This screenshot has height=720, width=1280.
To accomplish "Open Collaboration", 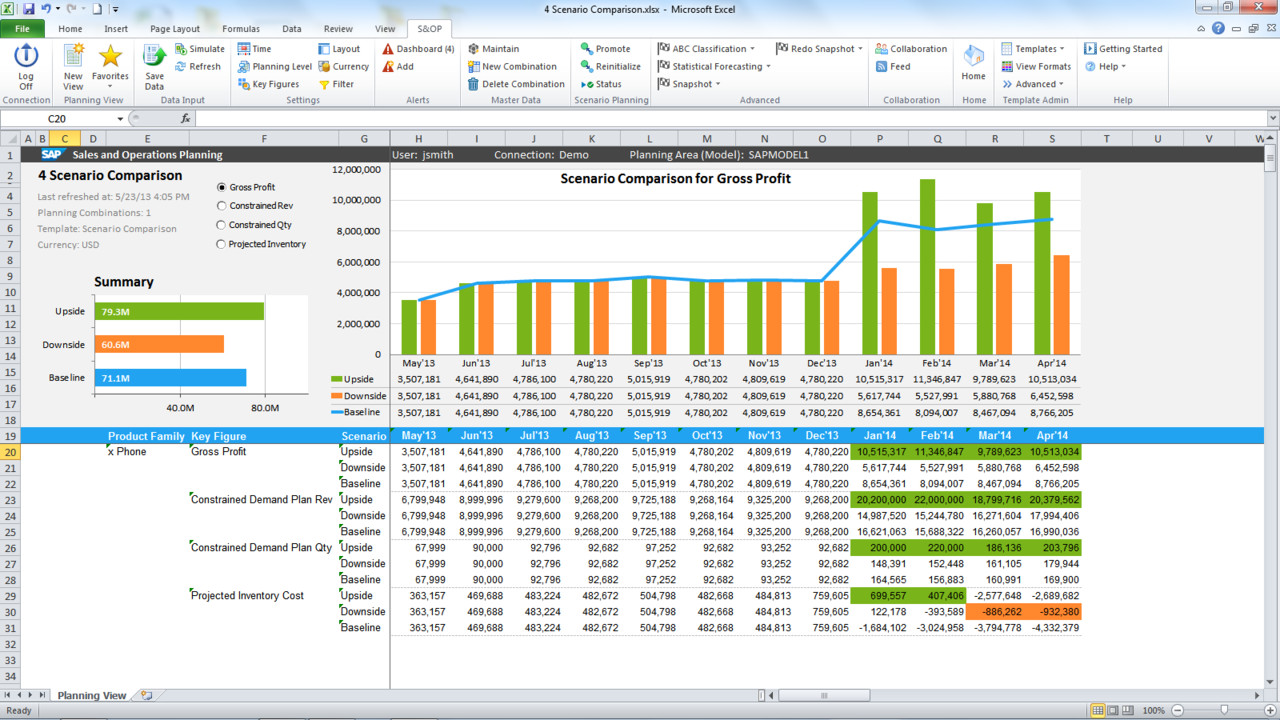I will point(911,49).
